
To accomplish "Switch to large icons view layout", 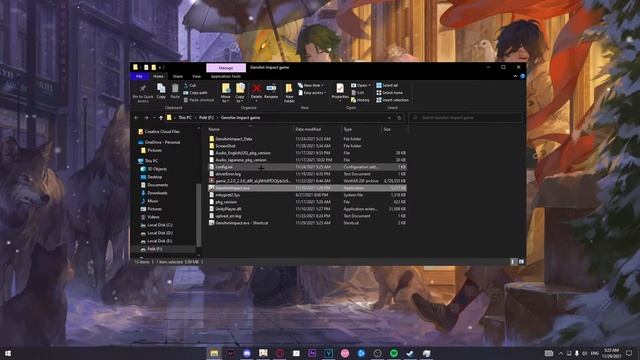I will (x=521, y=262).
